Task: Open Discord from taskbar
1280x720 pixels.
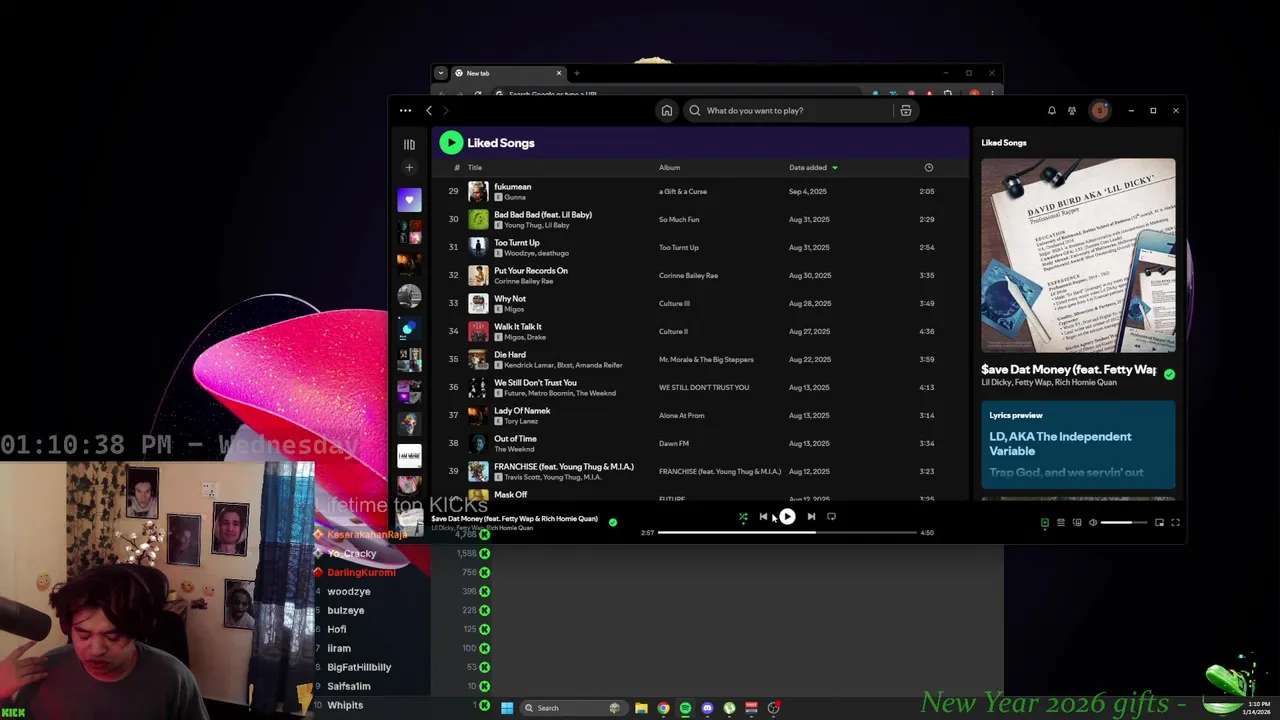Action: [x=707, y=708]
